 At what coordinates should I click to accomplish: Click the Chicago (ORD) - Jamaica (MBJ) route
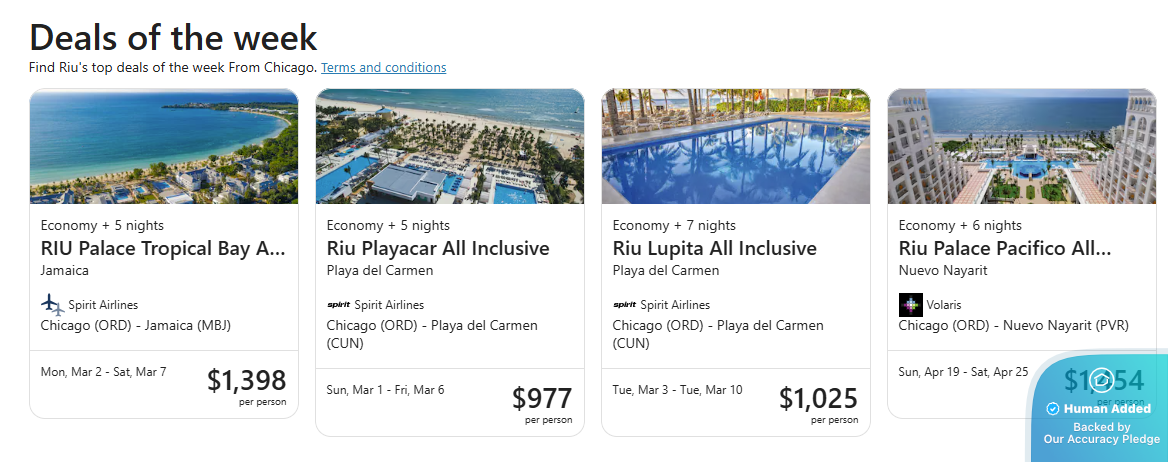[136, 325]
